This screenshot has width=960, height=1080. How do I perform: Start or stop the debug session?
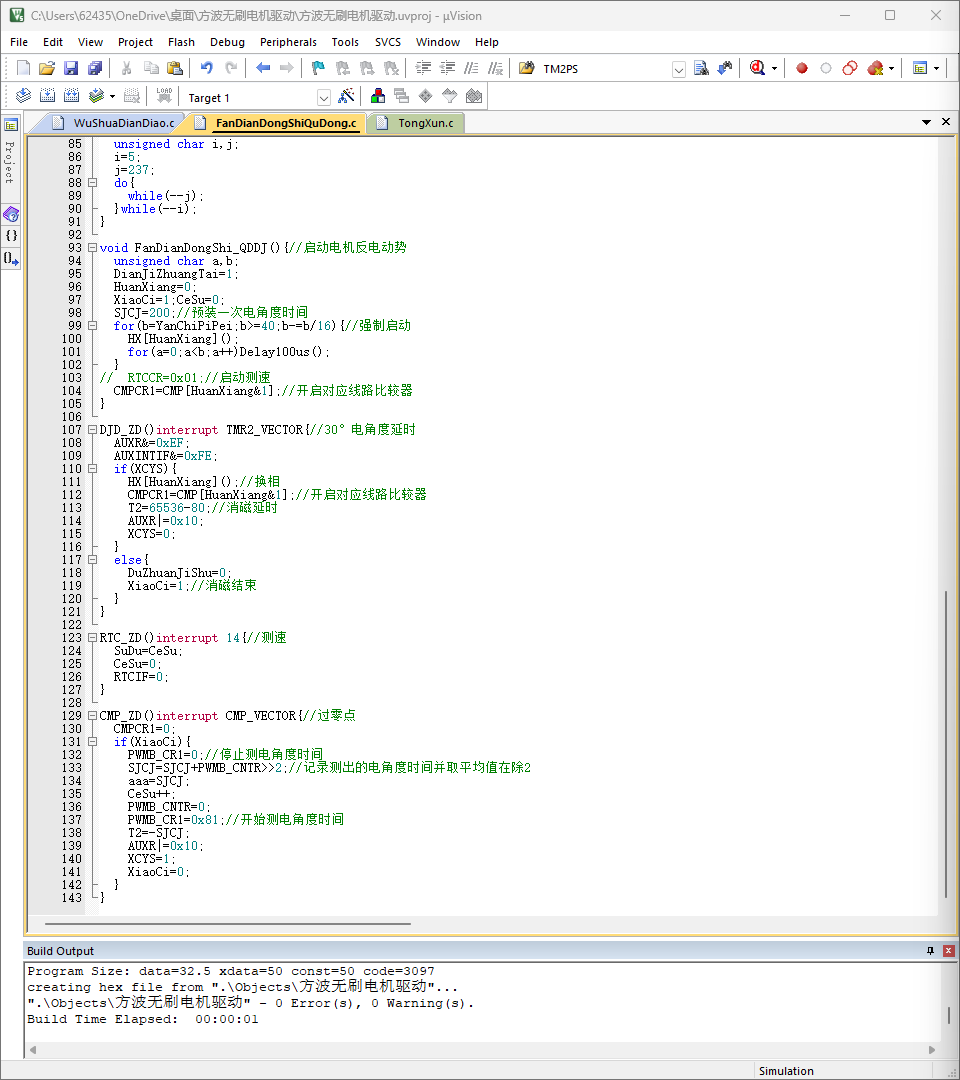(758, 68)
